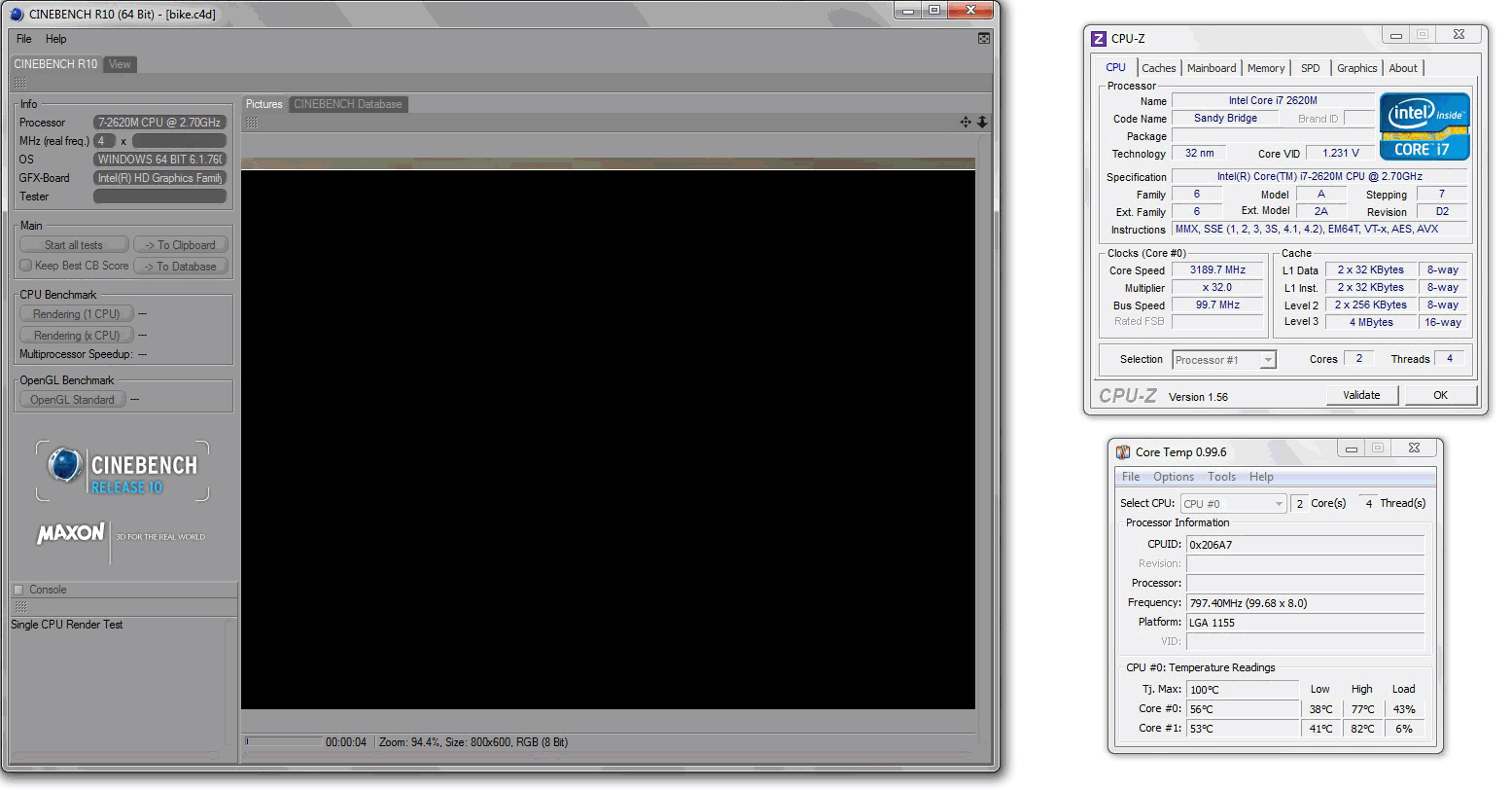Open the Mainboard tab in CPU-Z
The height and width of the screenshot is (790, 1512).
pyautogui.click(x=1212, y=68)
